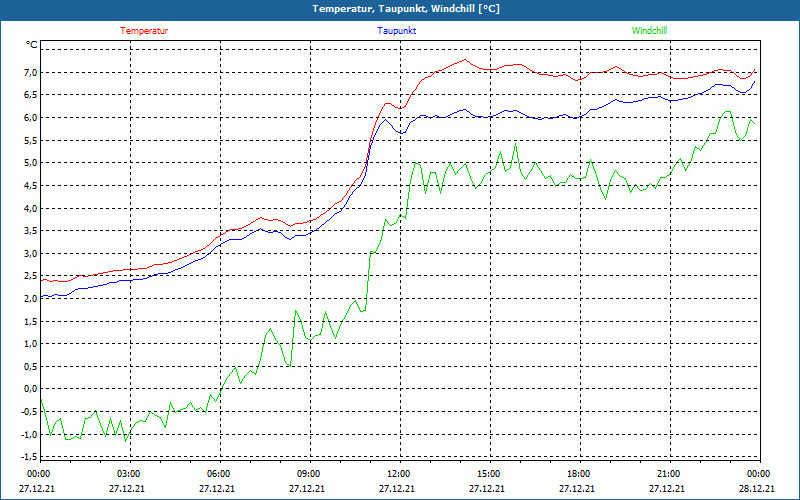Image resolution: width=800 pixels, height=500 pixels.
Task: Select the -1,5 y-axis value
Action: (x=29, y=457)
